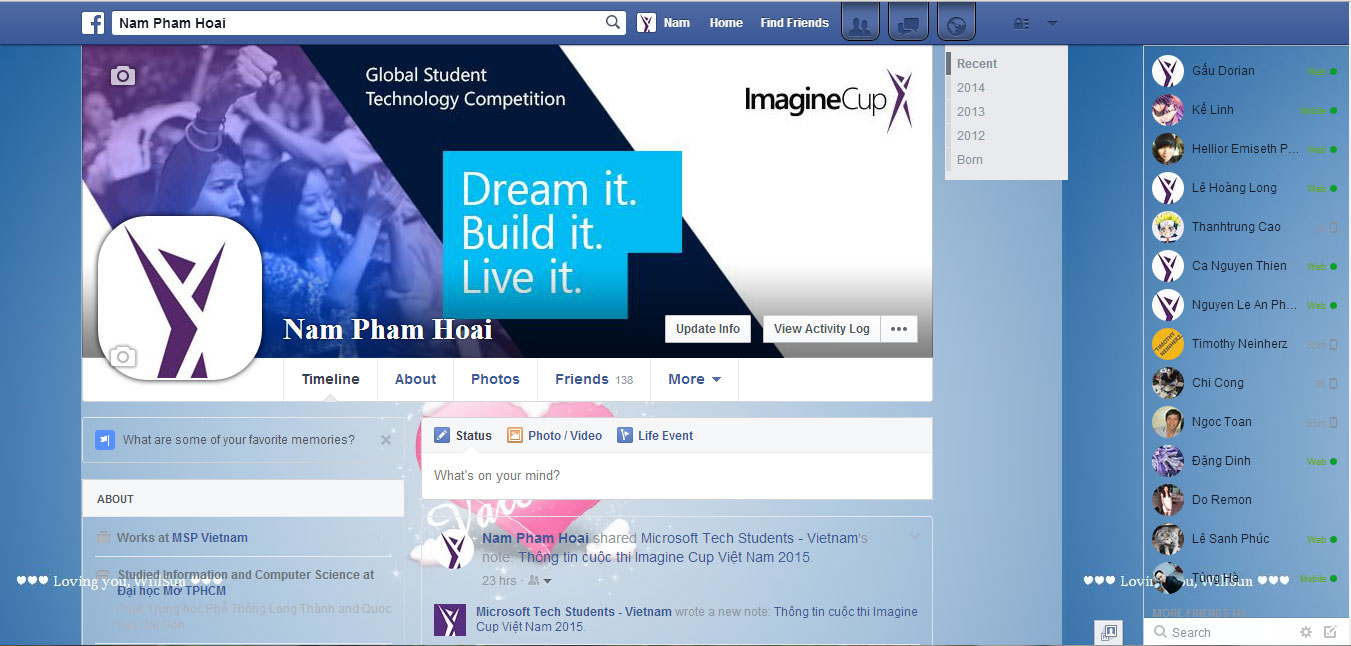Jump to 2012 in timeline navigator
Screen dimensions: 1351x646
click(x=971, y=136)
